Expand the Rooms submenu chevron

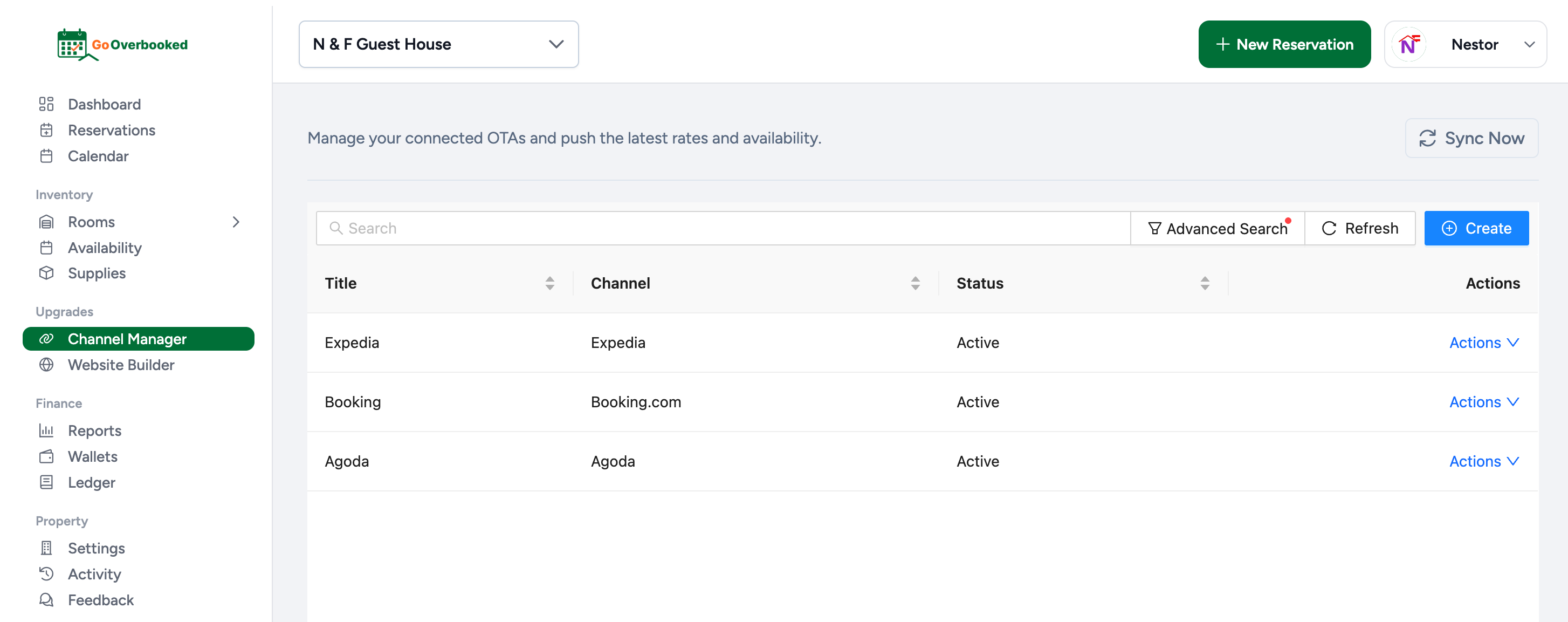tap(236, 222)
